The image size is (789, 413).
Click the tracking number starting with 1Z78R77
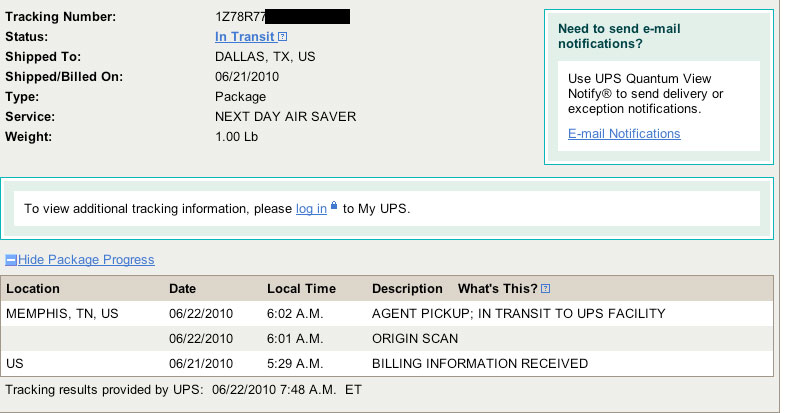coord(241,17)
